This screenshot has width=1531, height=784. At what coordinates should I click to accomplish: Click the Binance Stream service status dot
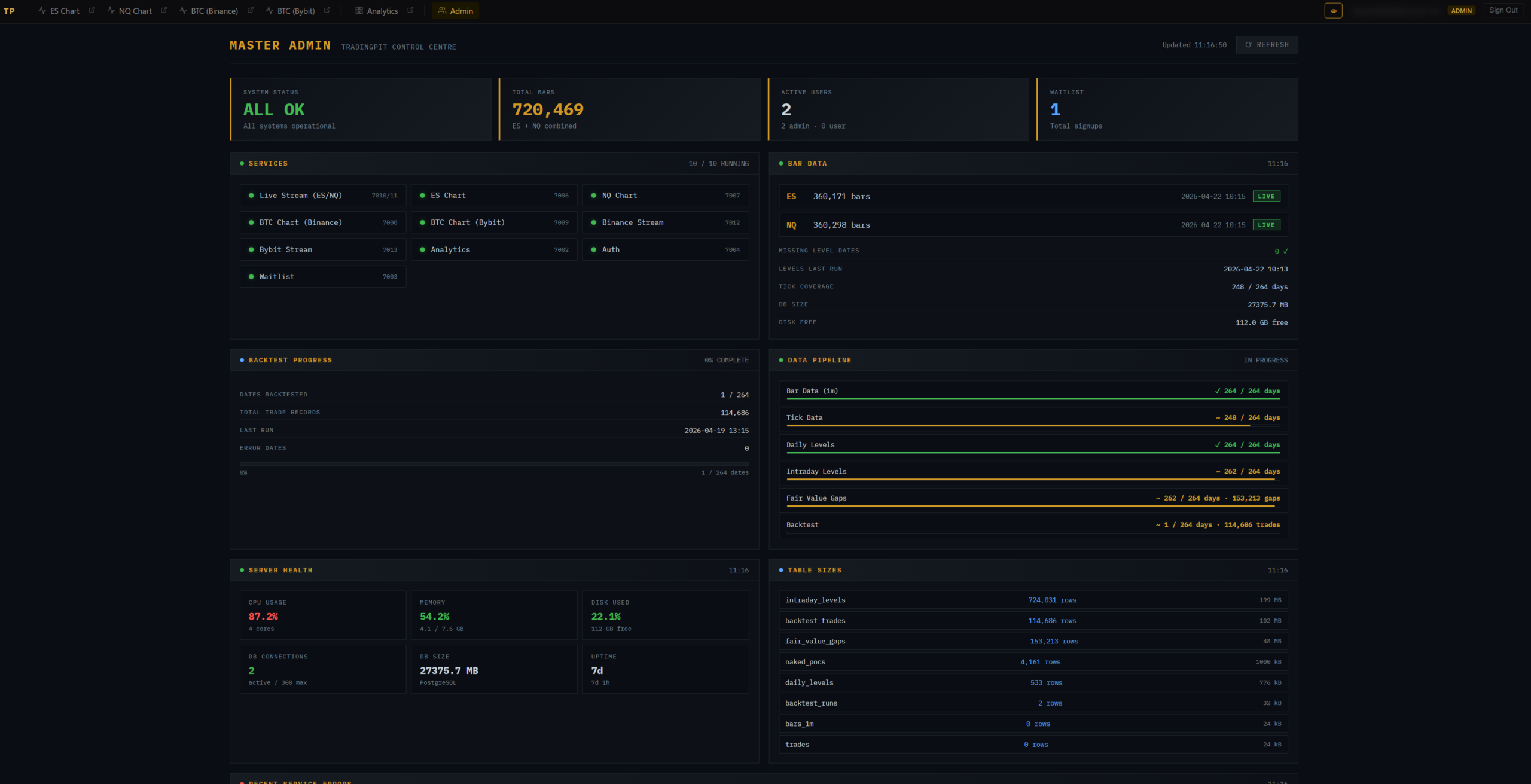[593, 222]
